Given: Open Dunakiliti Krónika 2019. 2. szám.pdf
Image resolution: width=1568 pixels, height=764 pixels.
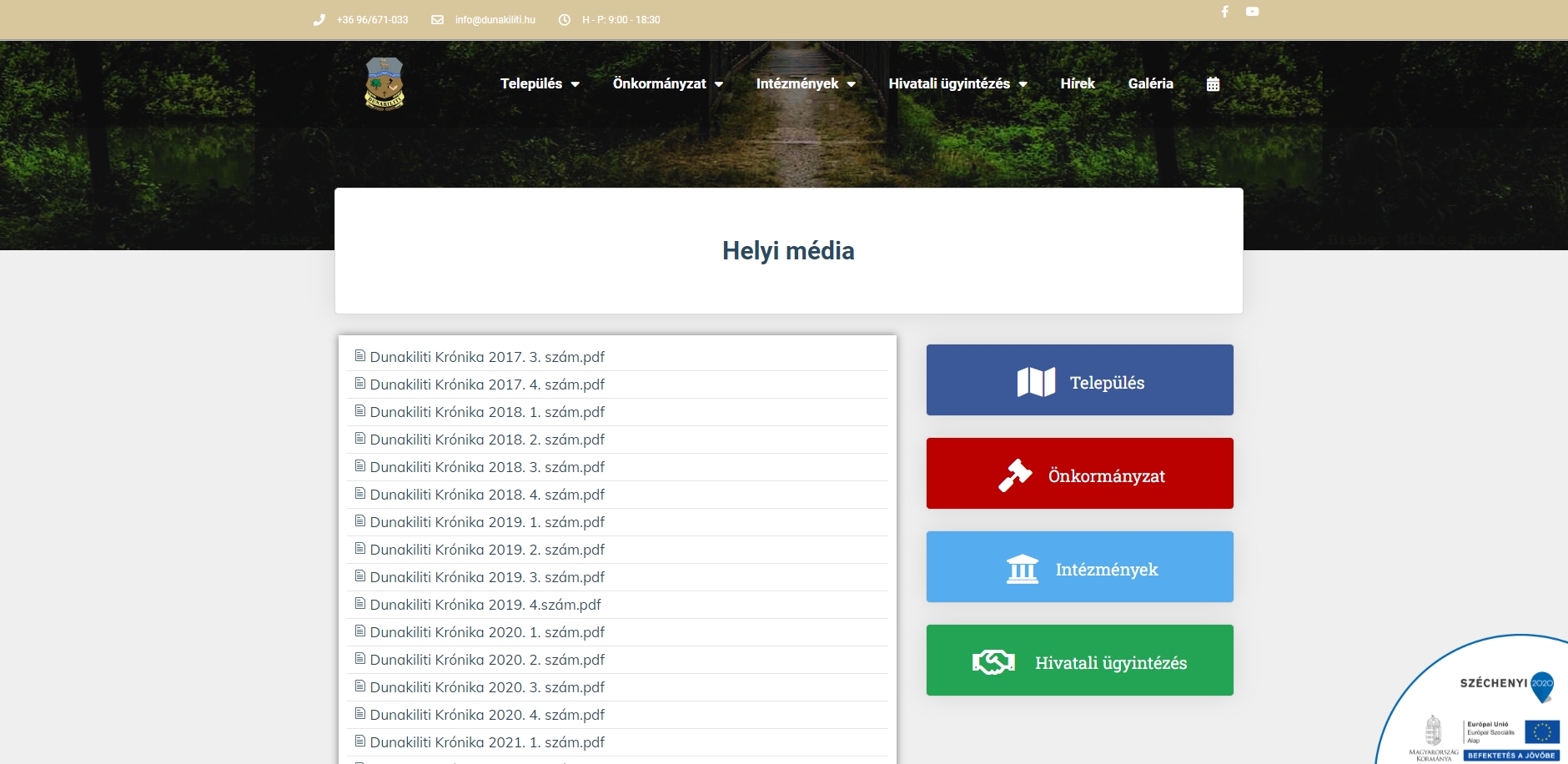Looking at the screenshot, I should click(x=487, y=550).
